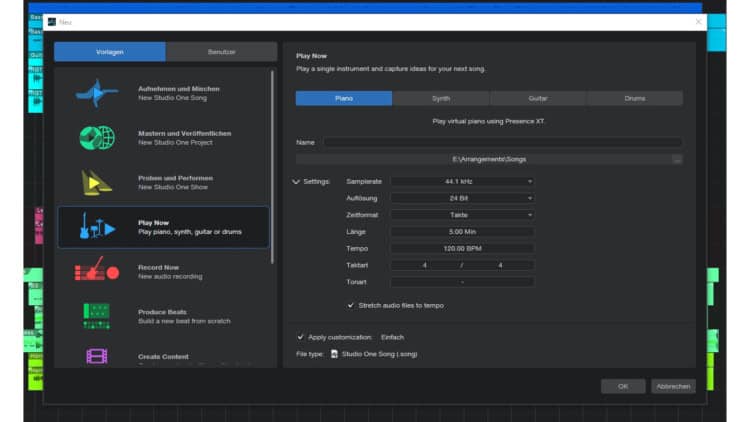
Task: Click 'Play virtual piano using Presence XT' text
Action: tap(488, 122)
